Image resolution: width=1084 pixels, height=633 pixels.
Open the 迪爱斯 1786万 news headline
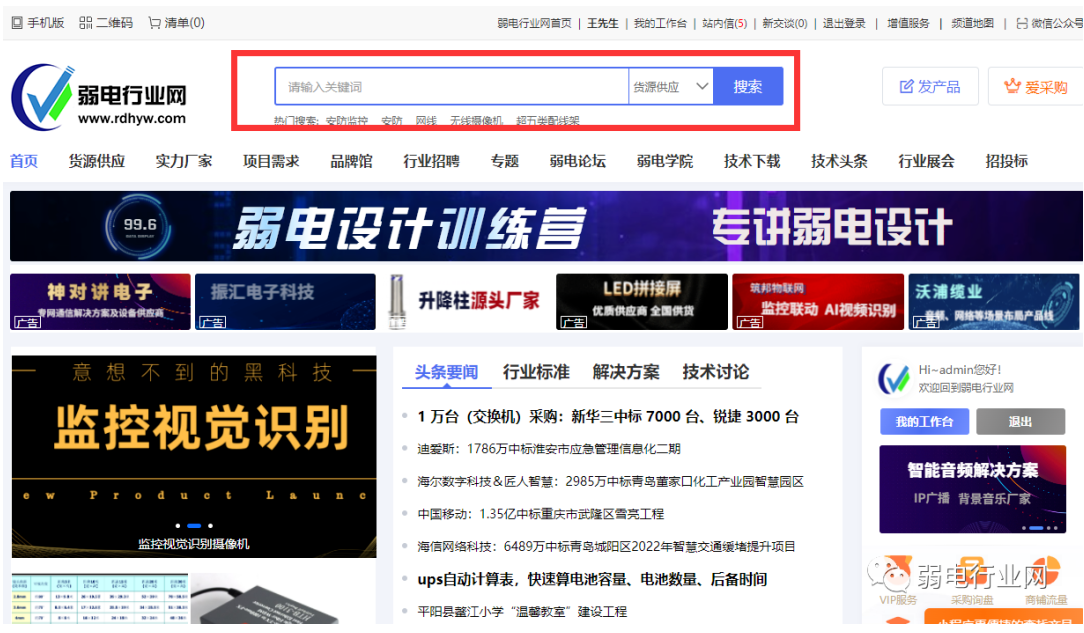click(548, 449)
